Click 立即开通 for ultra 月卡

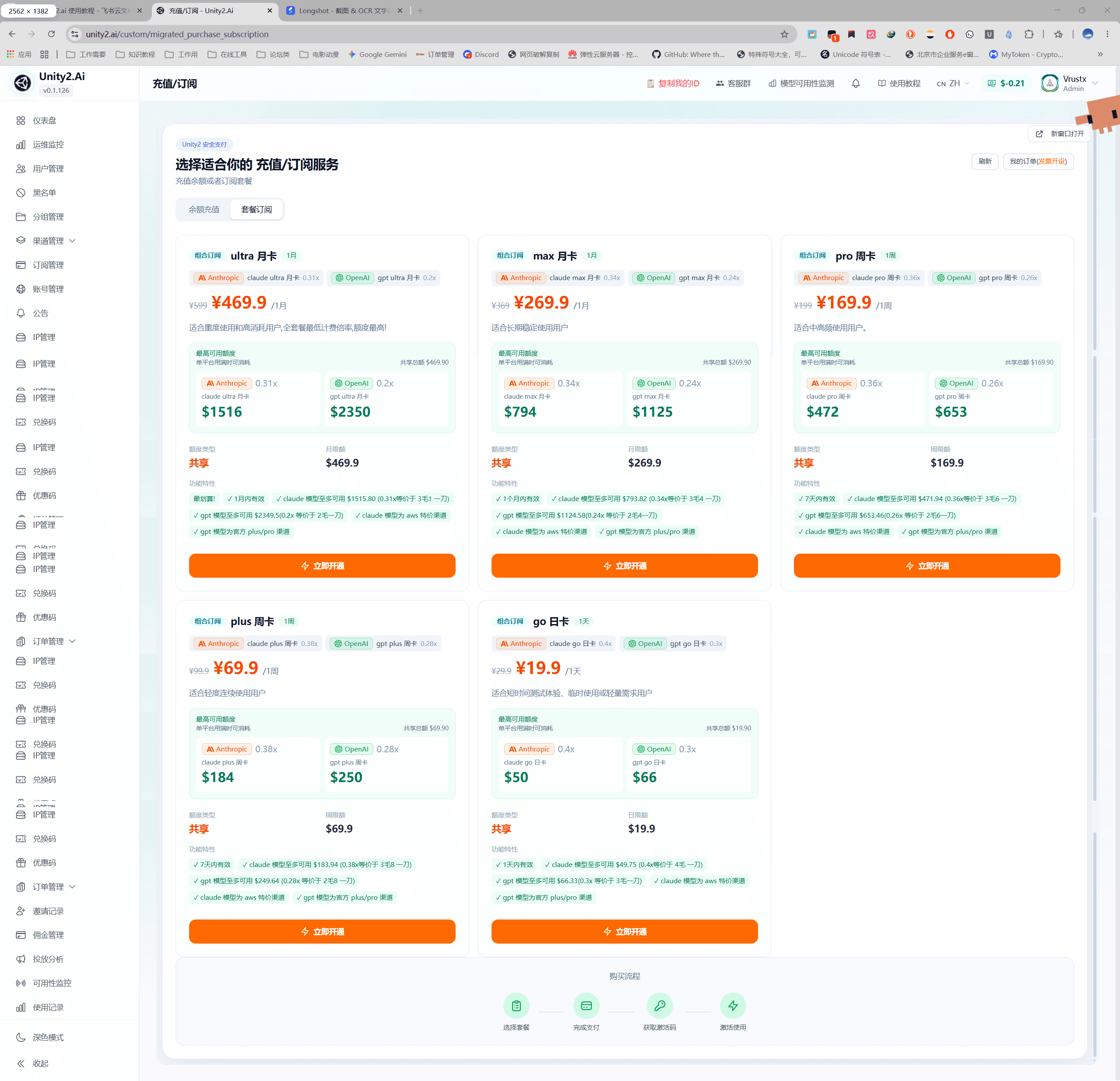(322, 565)
